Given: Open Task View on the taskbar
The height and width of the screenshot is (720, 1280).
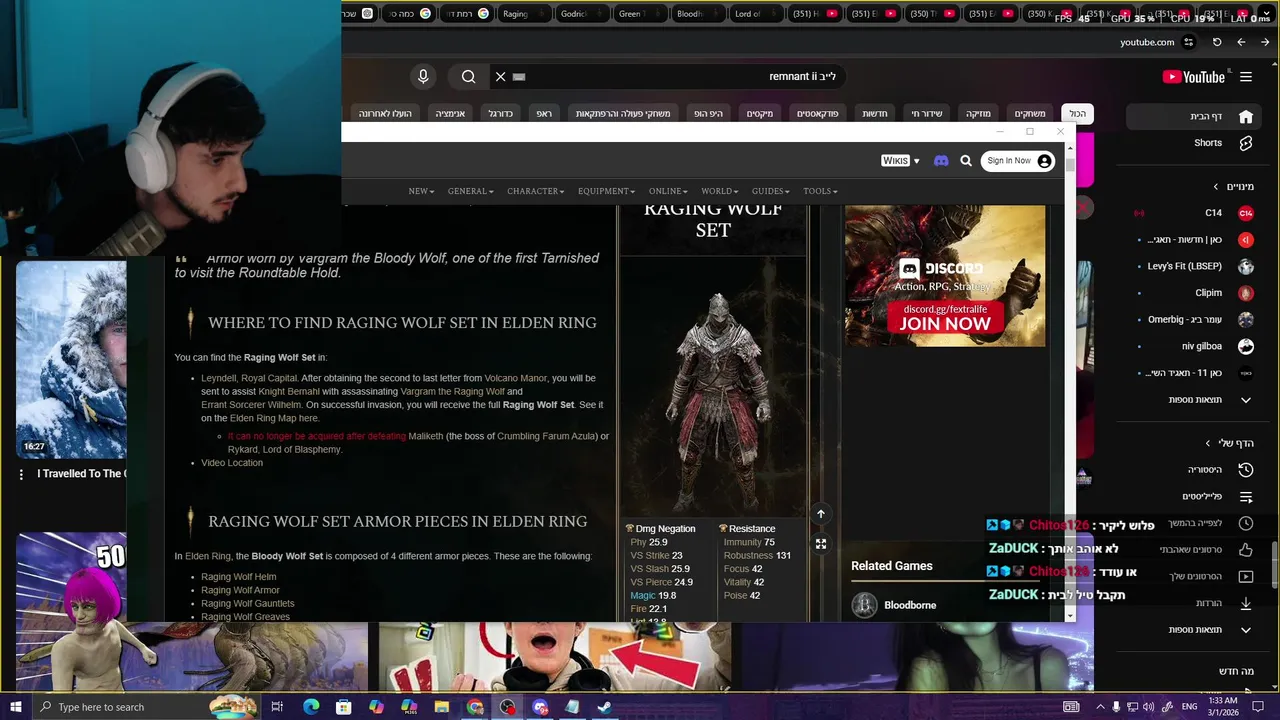Looking at the screenshot, I should point(278,707).
